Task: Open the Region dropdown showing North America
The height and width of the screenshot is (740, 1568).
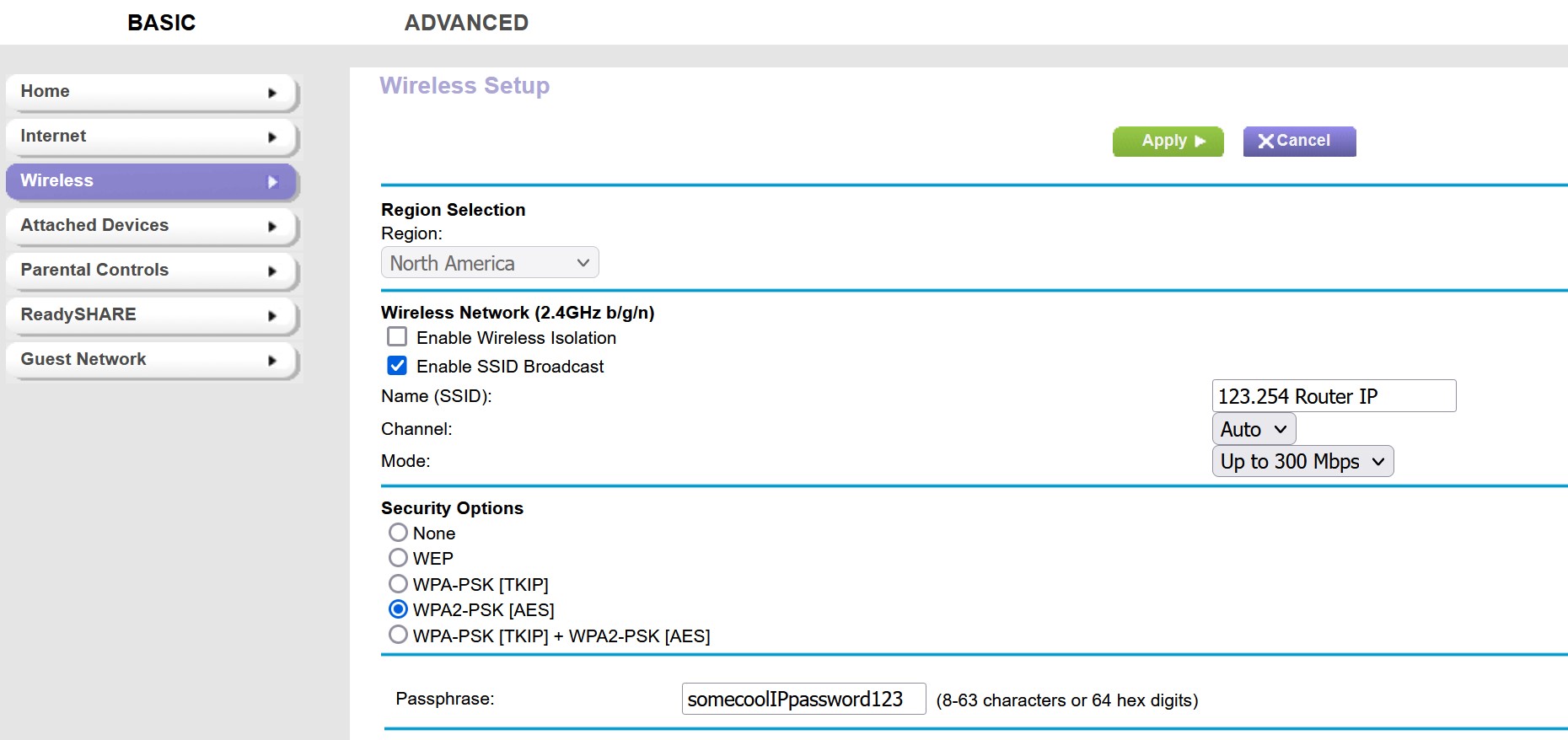Action: (x=489, y=263)
